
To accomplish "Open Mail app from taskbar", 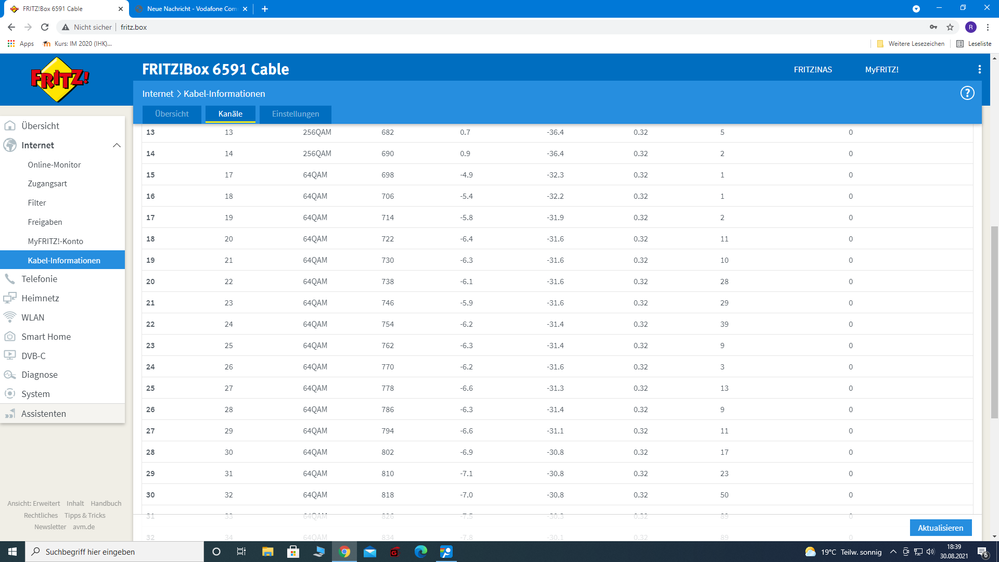I will [x=370, y=552].
